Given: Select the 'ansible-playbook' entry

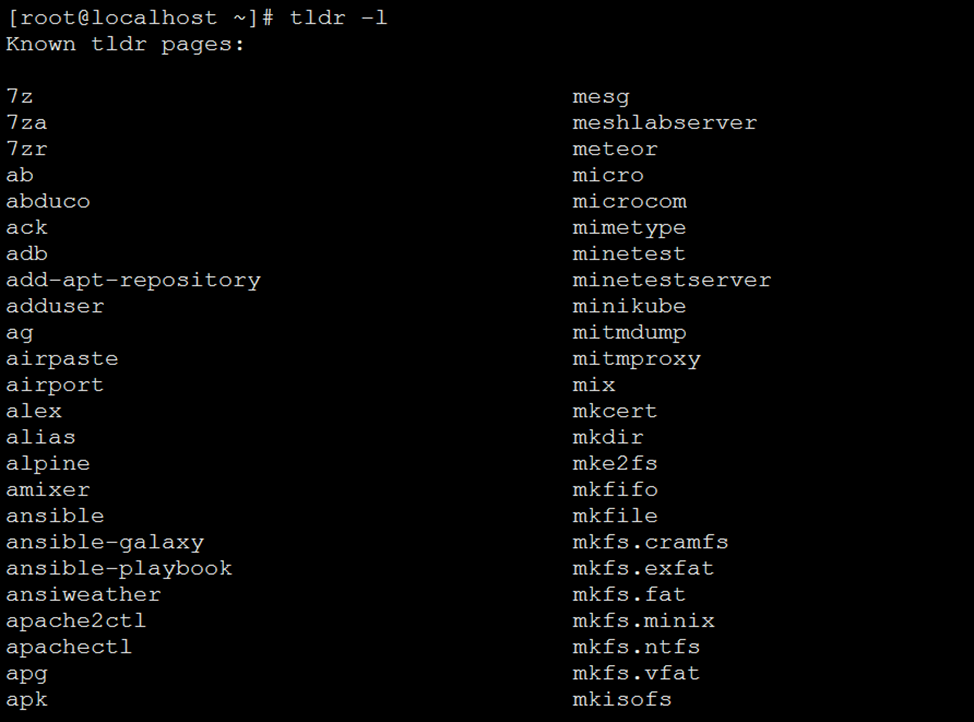Looking at the screenshot, I should click(x=119, y=569).
